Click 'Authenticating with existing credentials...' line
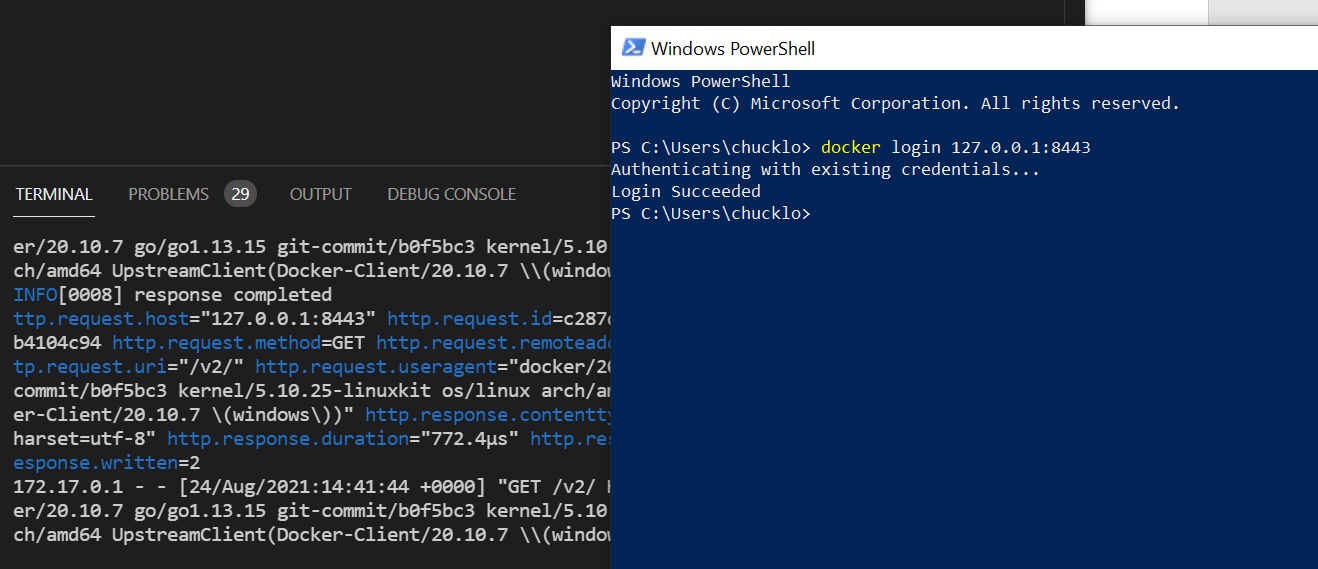 coord(825,169)
